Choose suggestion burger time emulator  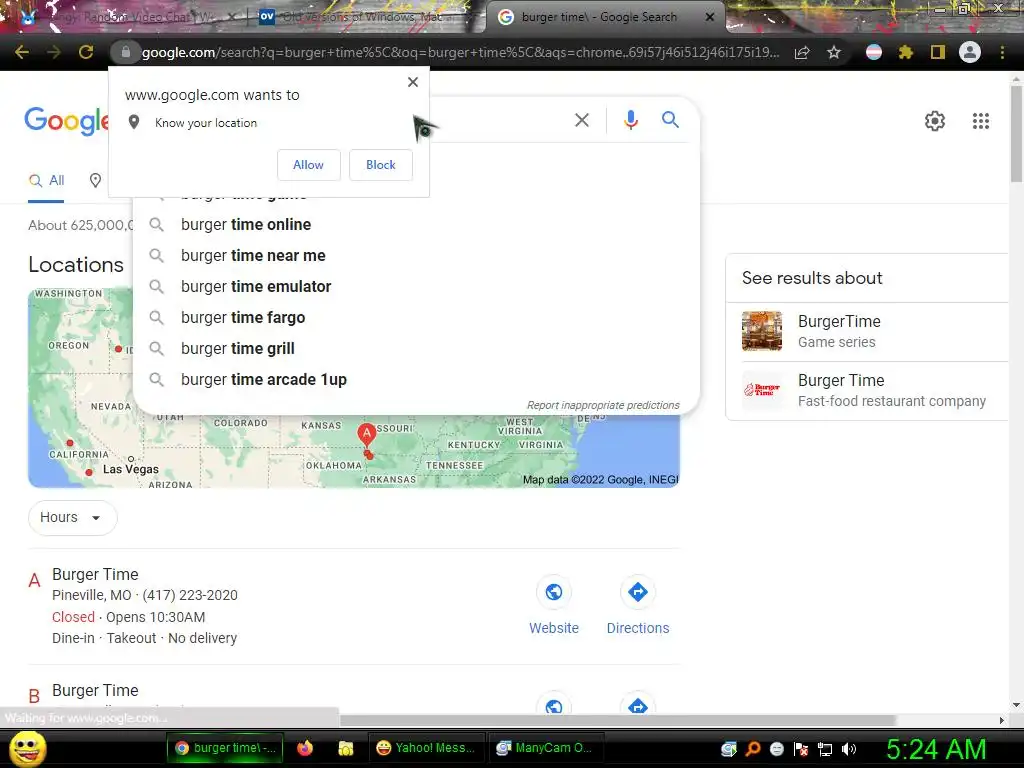click(416, 287)
